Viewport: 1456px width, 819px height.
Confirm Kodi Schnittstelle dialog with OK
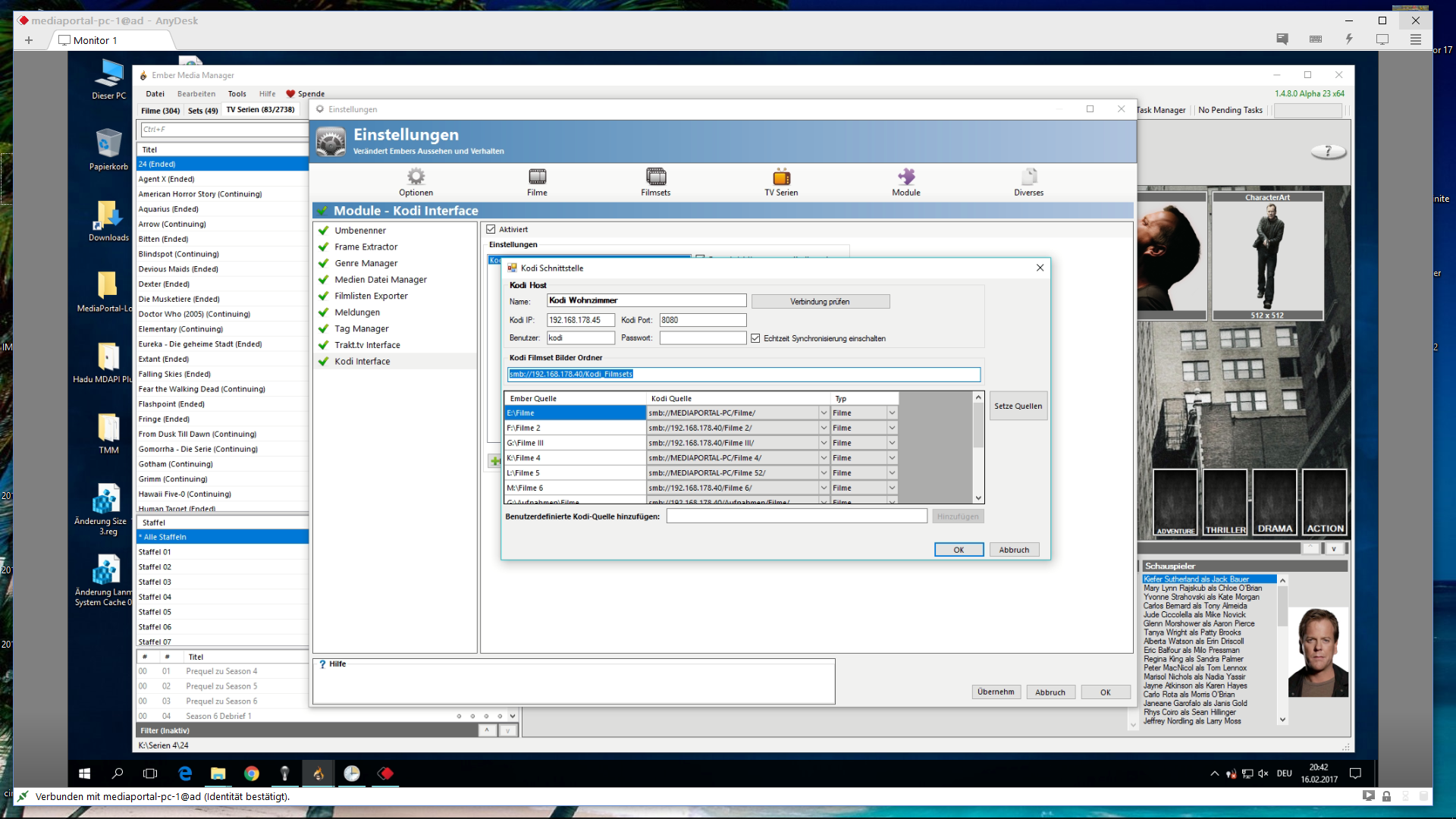coord(959,550)
